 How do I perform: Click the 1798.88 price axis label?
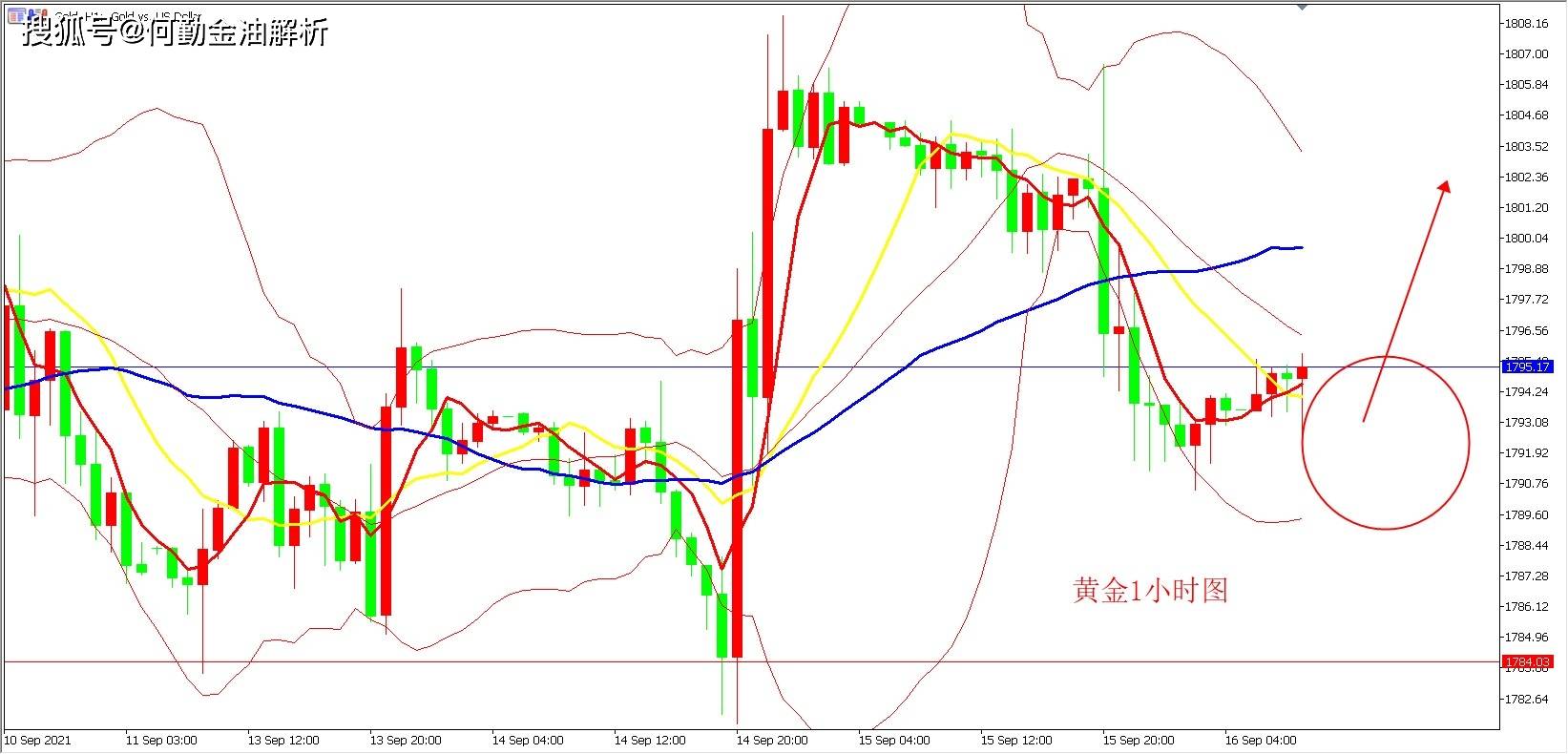[1527, 268]
